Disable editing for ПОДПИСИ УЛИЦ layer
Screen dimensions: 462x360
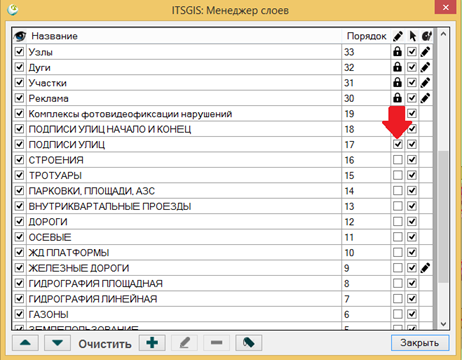pos(397,144)
